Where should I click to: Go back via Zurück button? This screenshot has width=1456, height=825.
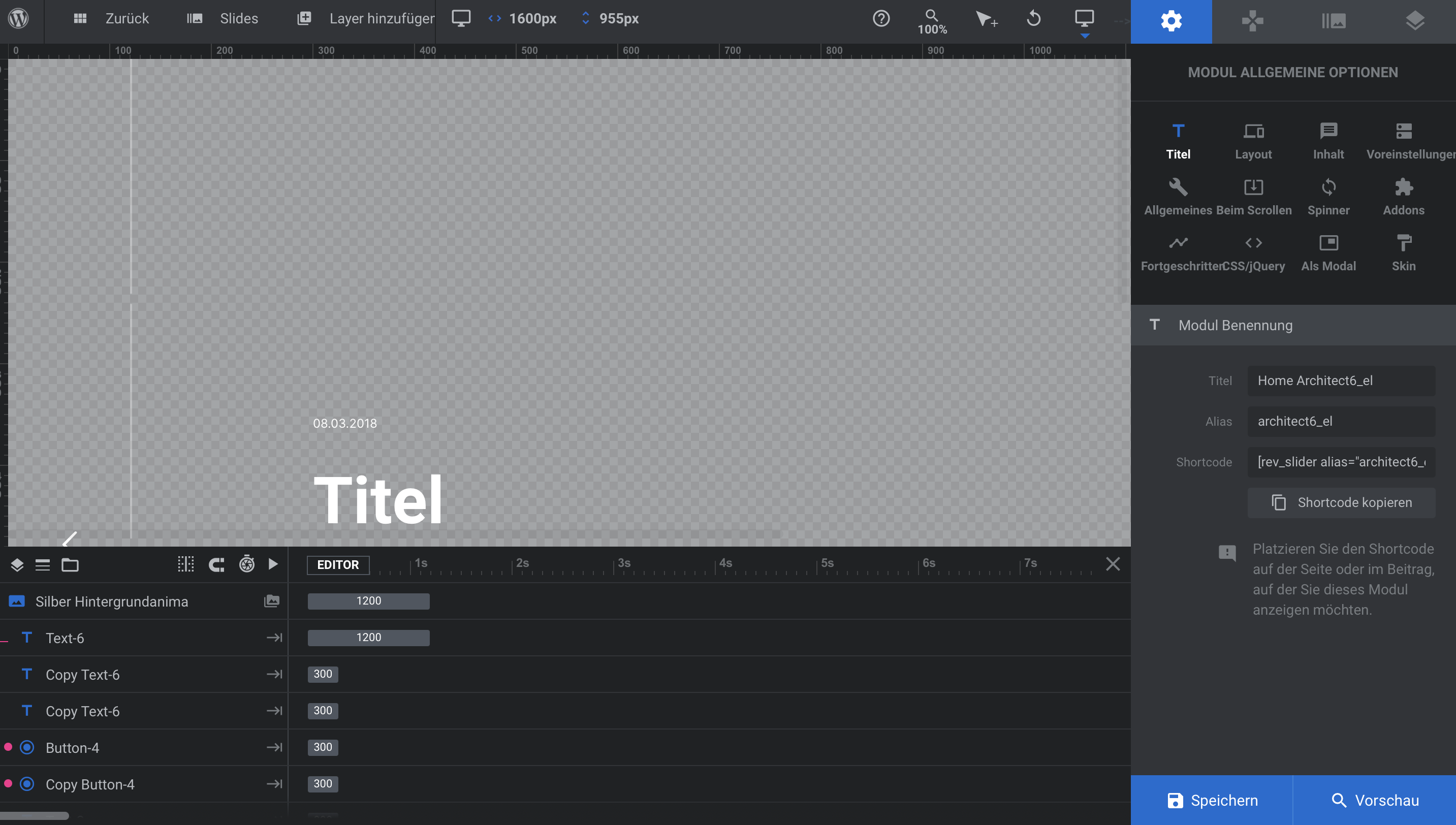click(x=111, y=19)
